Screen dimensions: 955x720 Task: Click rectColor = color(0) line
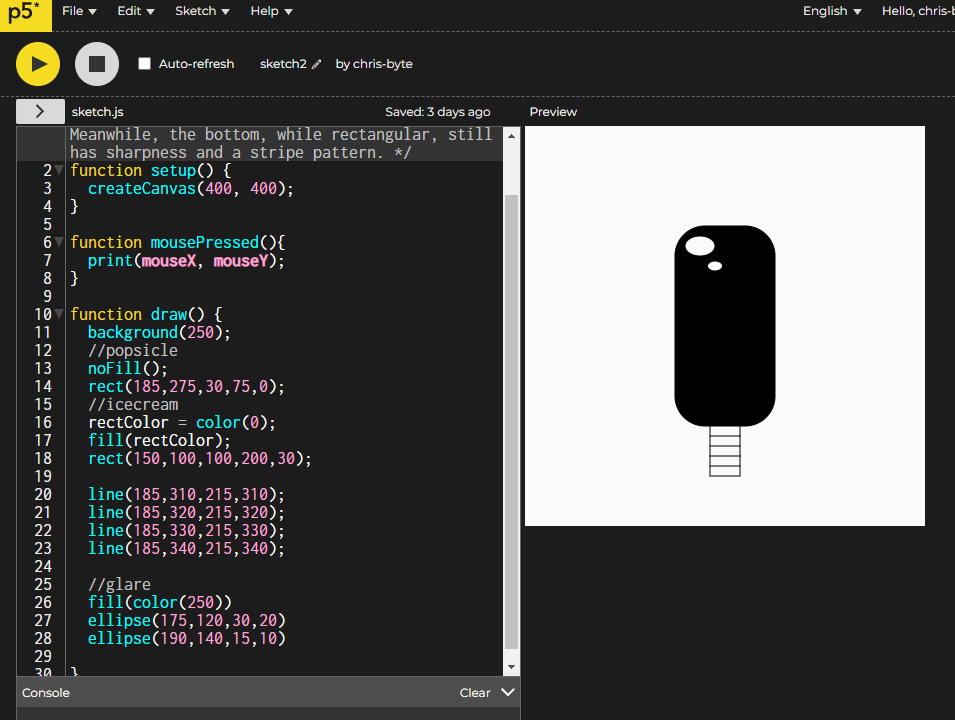coord(181,422)
